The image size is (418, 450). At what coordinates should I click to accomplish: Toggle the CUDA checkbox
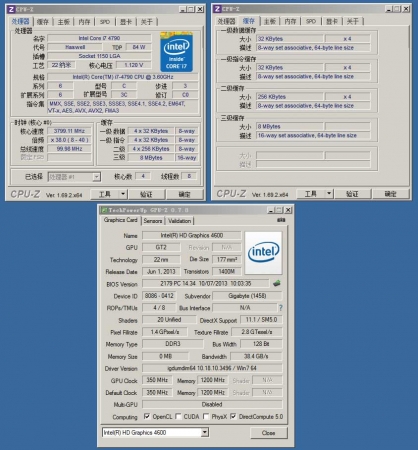tap(178, 416)
